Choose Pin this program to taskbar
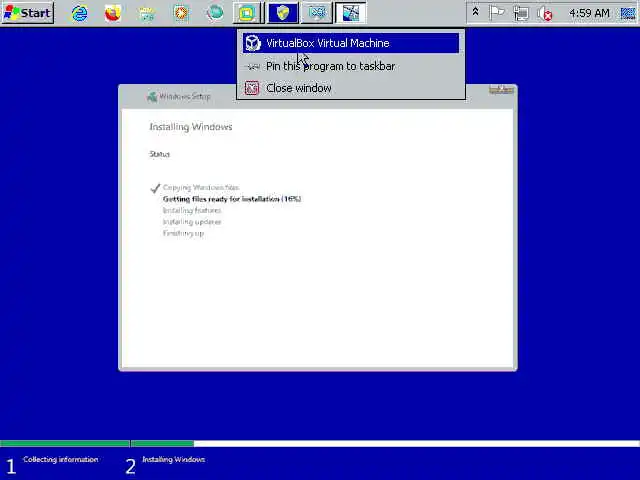The height and width of the screenshot is (480, 640). [x=351, y=66]
